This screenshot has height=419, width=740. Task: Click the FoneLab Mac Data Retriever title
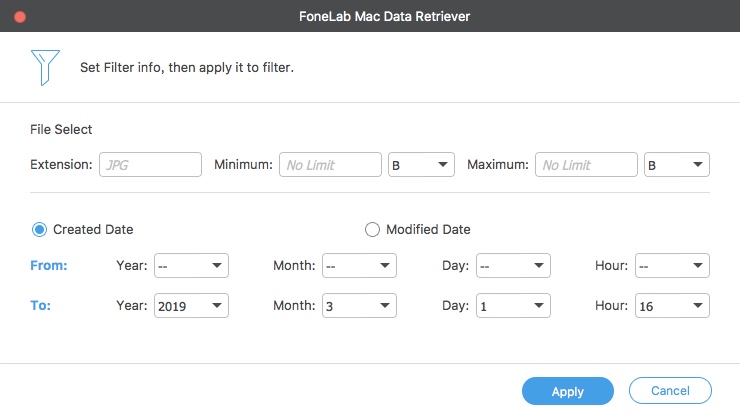point(384,17)
